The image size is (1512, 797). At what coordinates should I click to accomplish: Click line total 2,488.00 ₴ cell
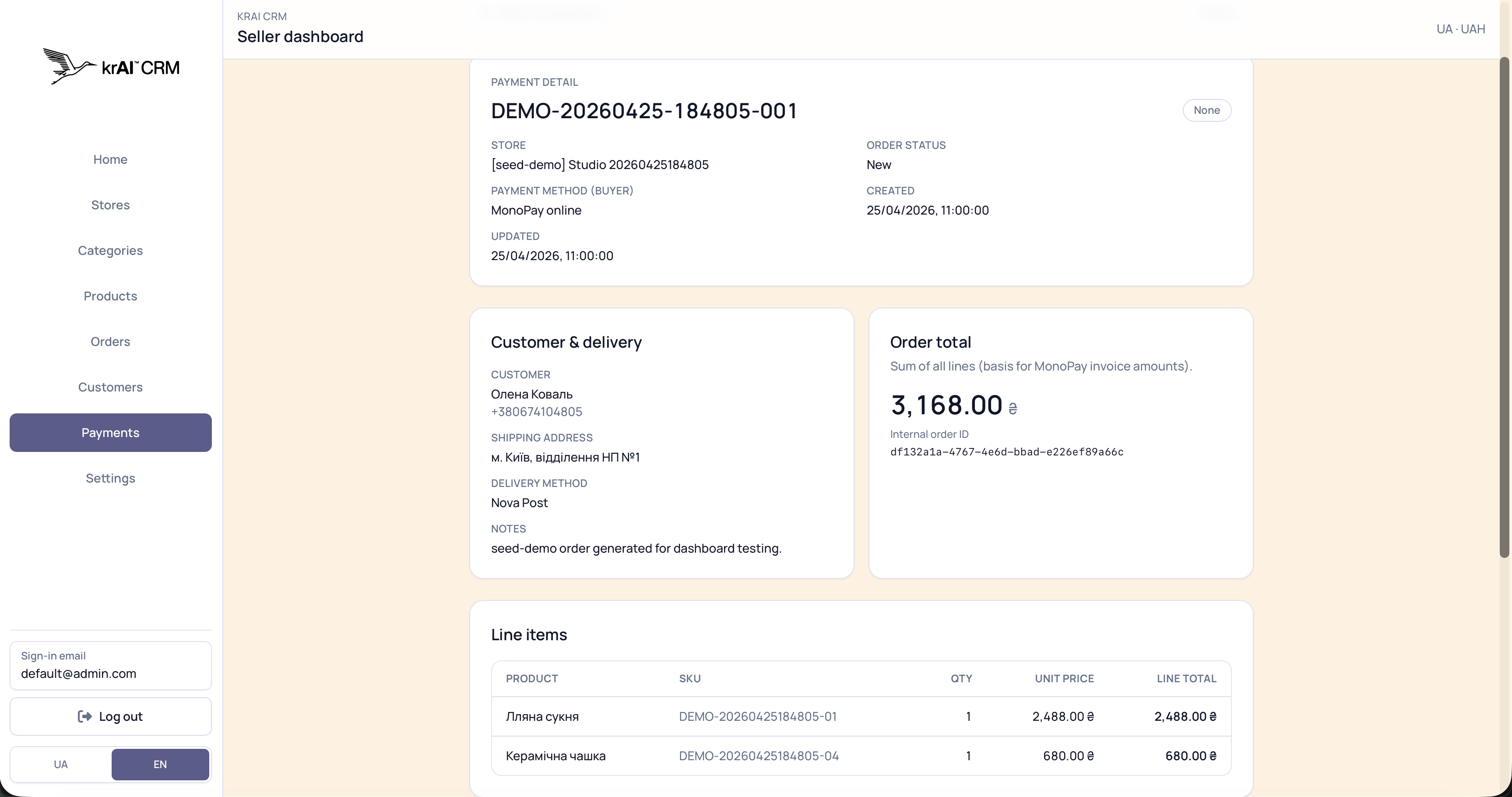coord(1185,716)
